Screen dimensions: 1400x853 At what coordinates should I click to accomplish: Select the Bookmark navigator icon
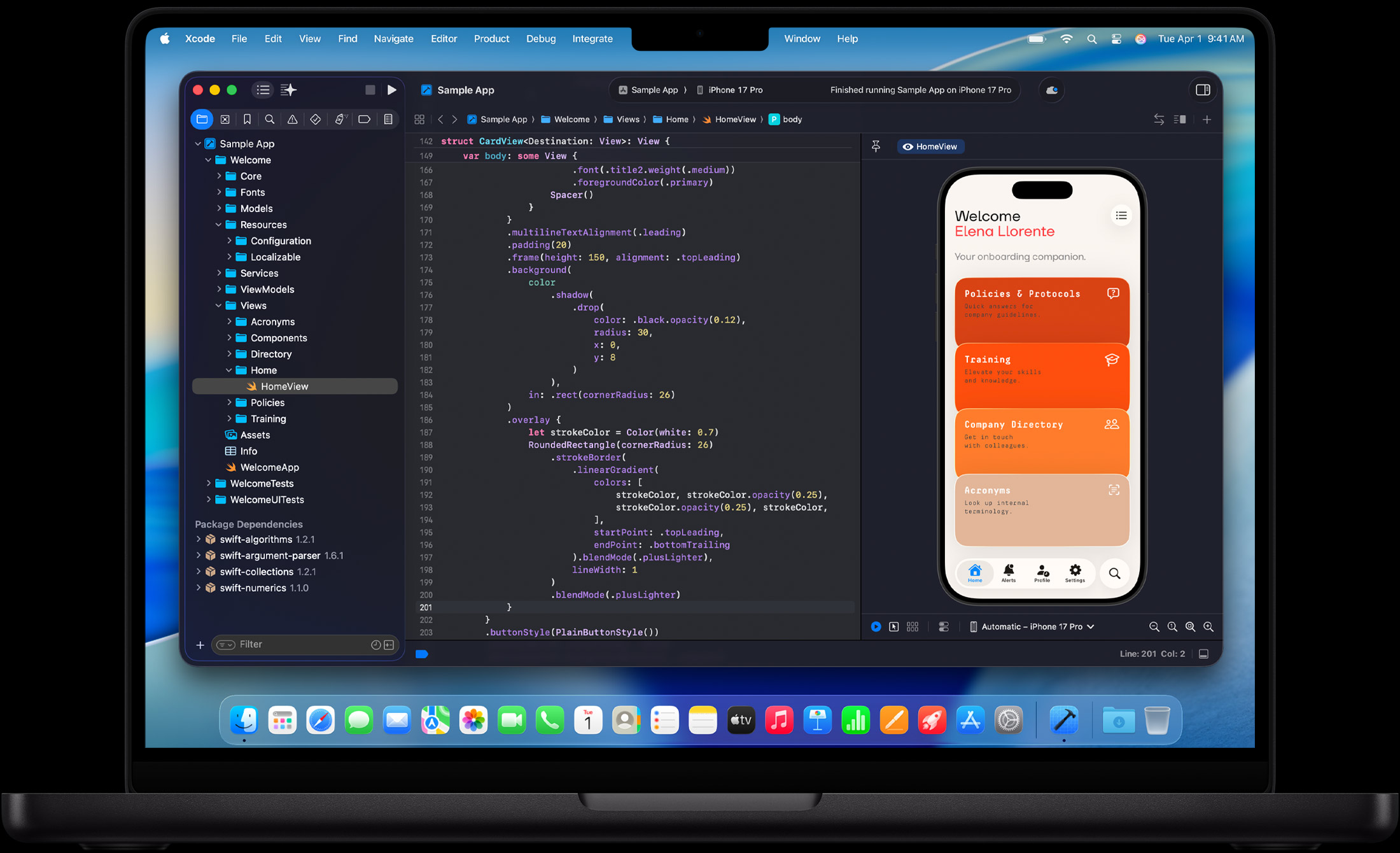pyautogui.click(x=248, y=119)
